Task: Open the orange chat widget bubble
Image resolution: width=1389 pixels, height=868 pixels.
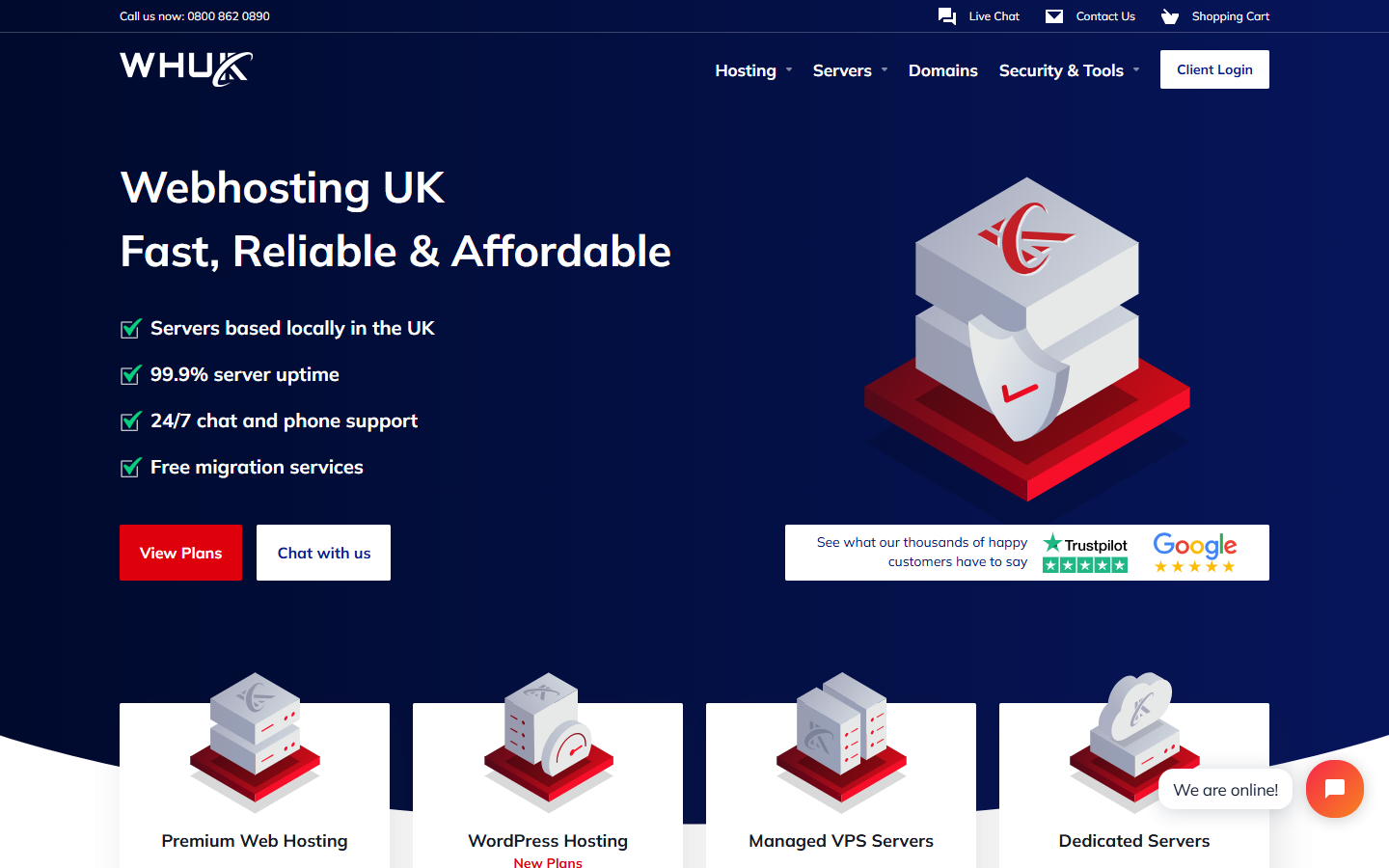Action: [x=1335, y=789]
